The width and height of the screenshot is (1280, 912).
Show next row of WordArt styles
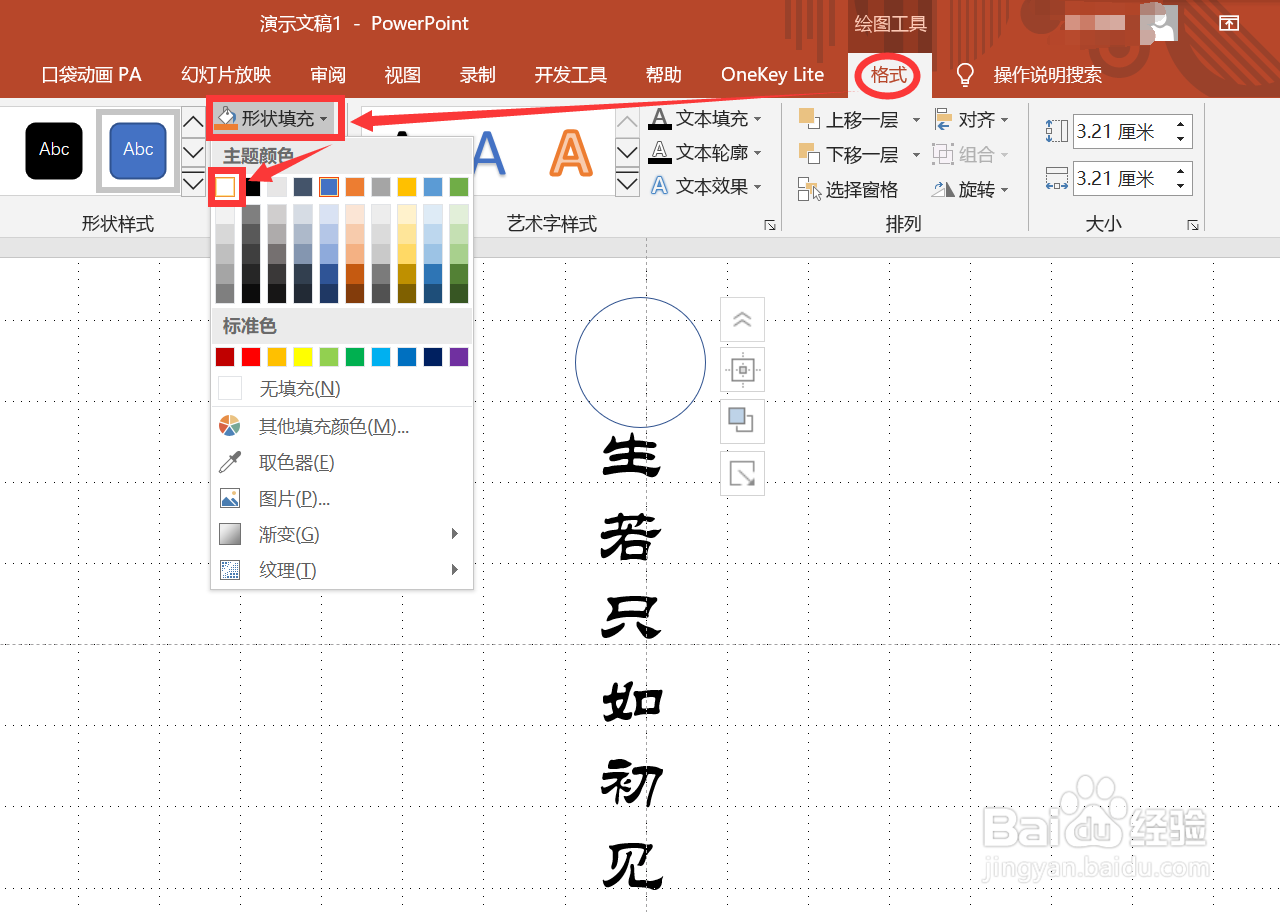tap(627, 153)
